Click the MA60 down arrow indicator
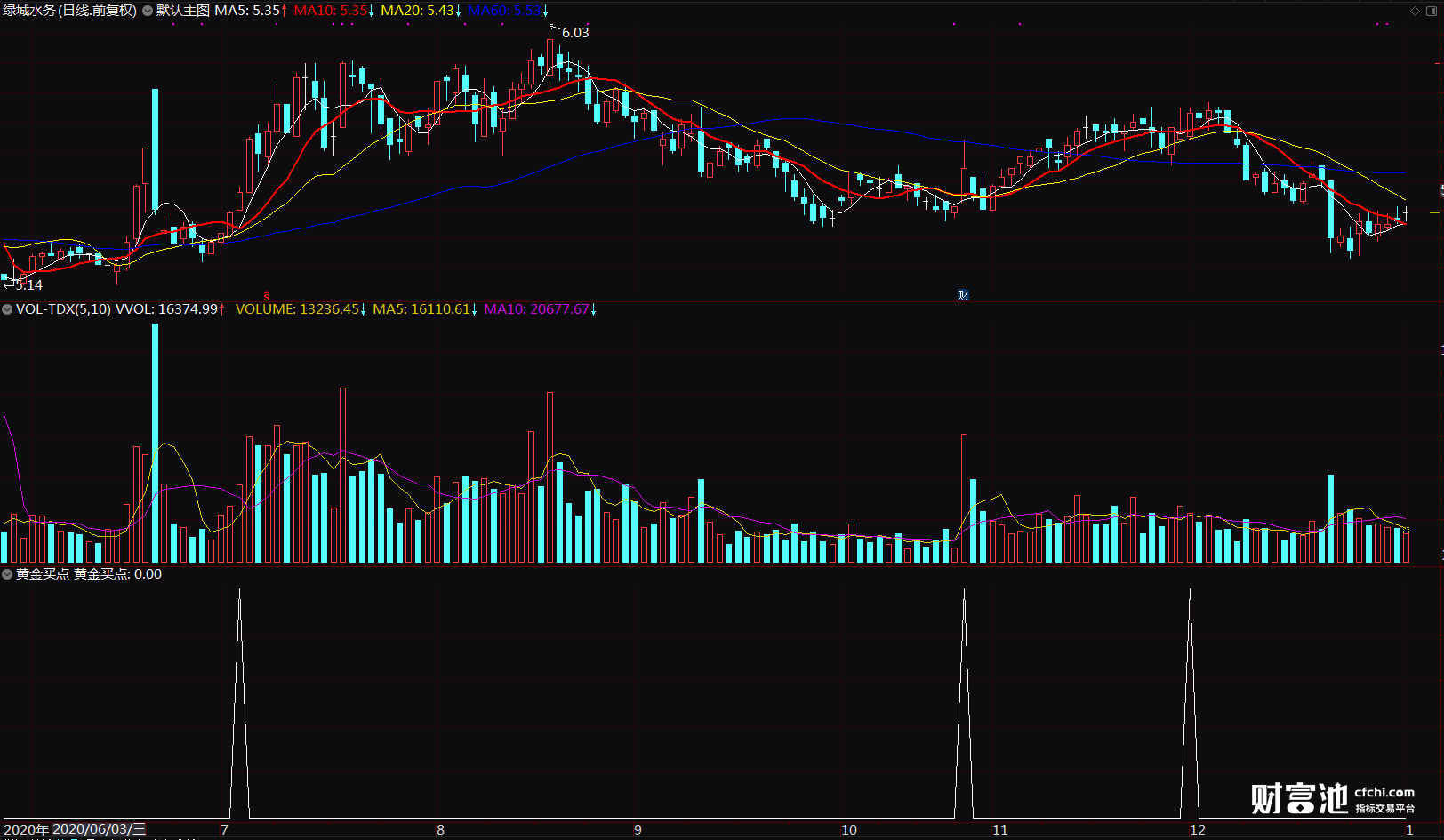The height and width of the screenshot is (840, 1444). [x=545, y=11]
